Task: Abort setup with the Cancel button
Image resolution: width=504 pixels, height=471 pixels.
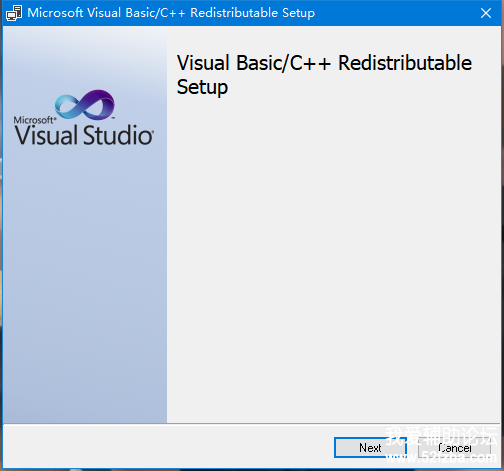Action: [455, 448]
